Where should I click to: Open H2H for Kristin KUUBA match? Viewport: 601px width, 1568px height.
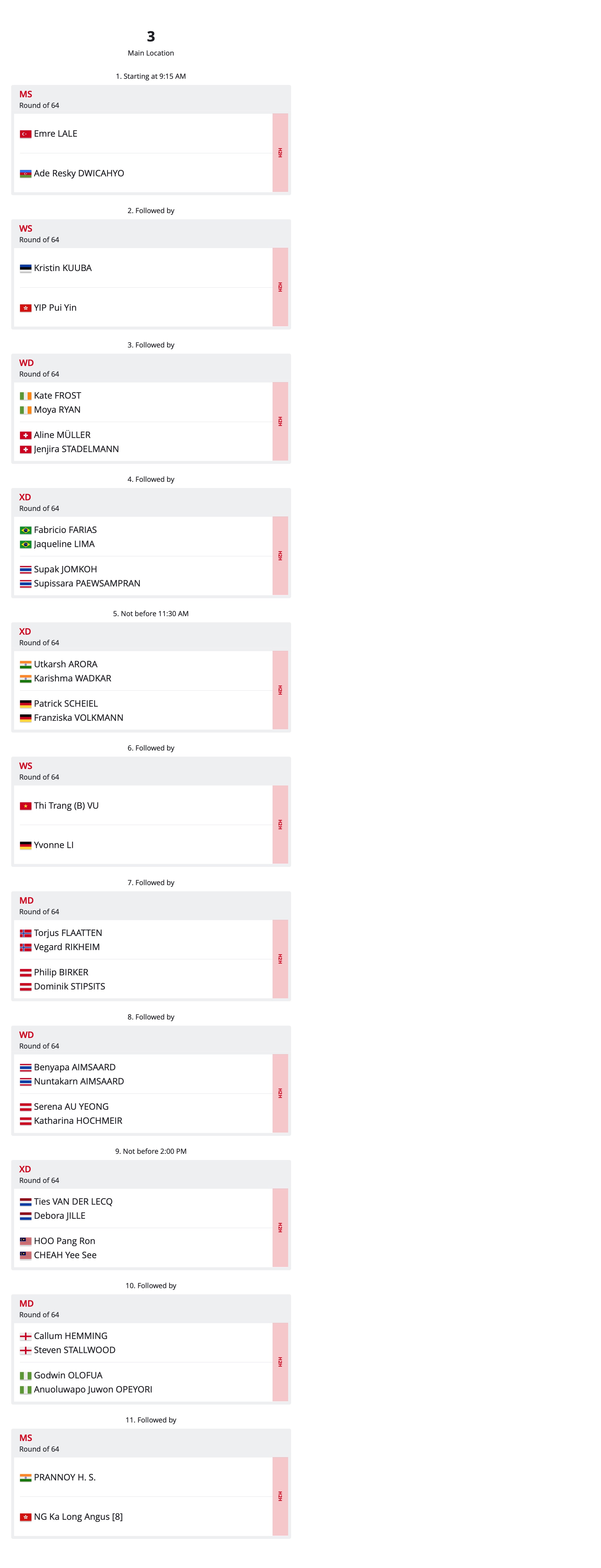click(x=280, y=287)
